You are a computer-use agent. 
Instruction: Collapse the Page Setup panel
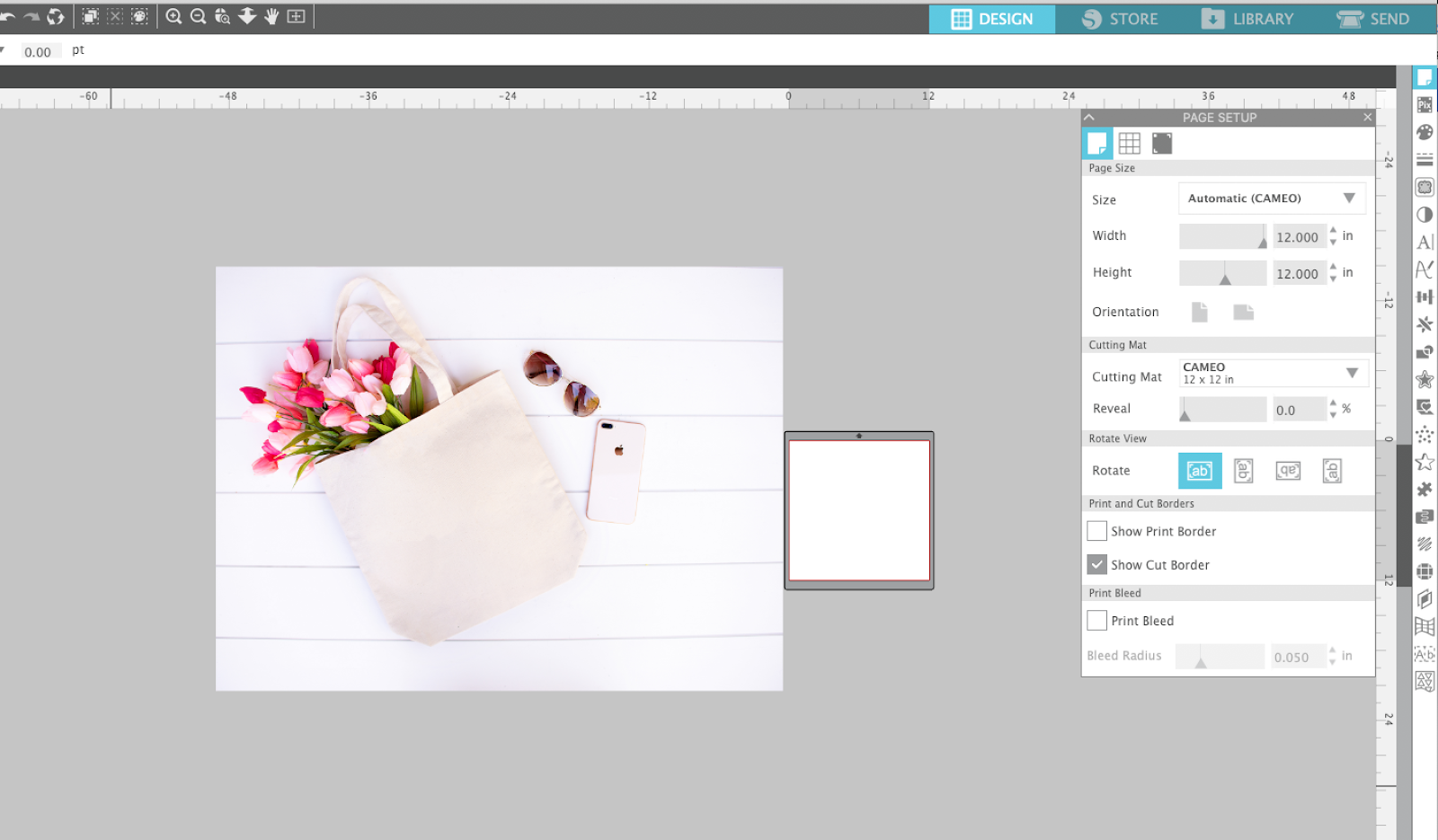(x=1088, y=117)
